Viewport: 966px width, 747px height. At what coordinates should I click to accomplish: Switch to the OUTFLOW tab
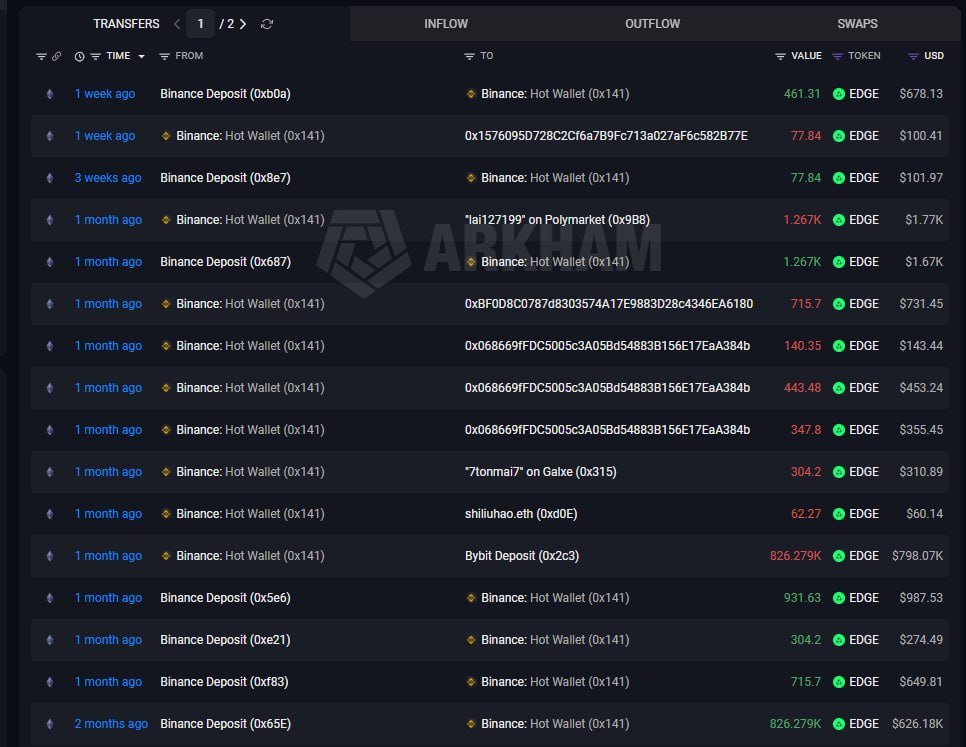(652, 24)
